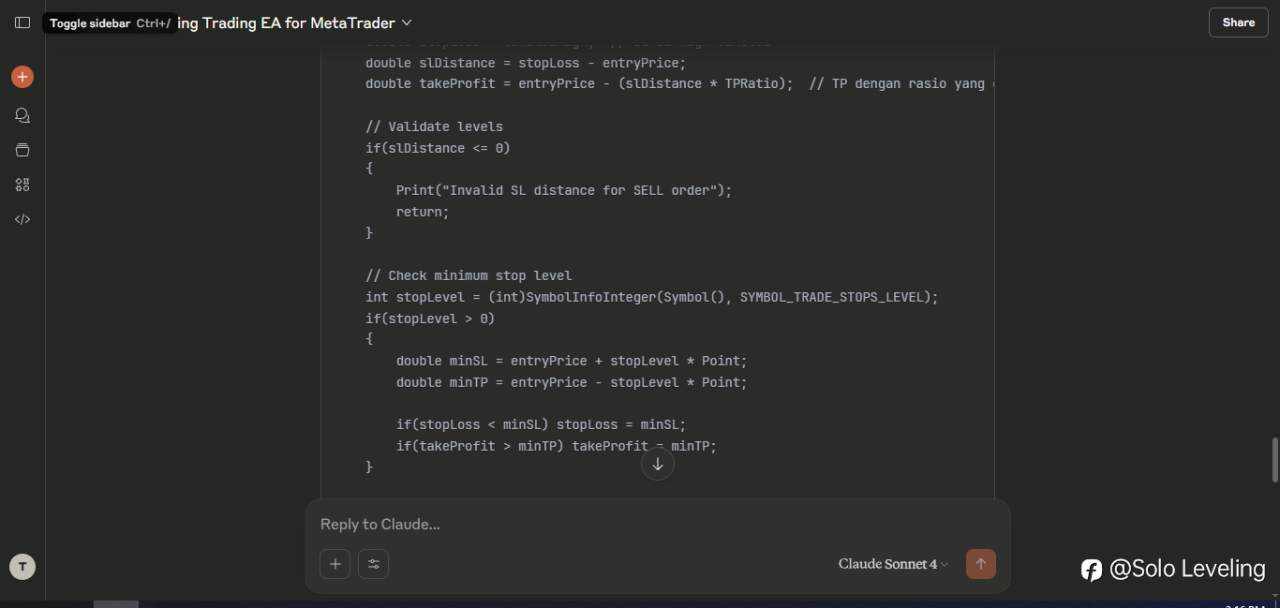Click the page vertical scrollbar thumb
Screen dimensions: 1280x608
[x=1274, y=459]
